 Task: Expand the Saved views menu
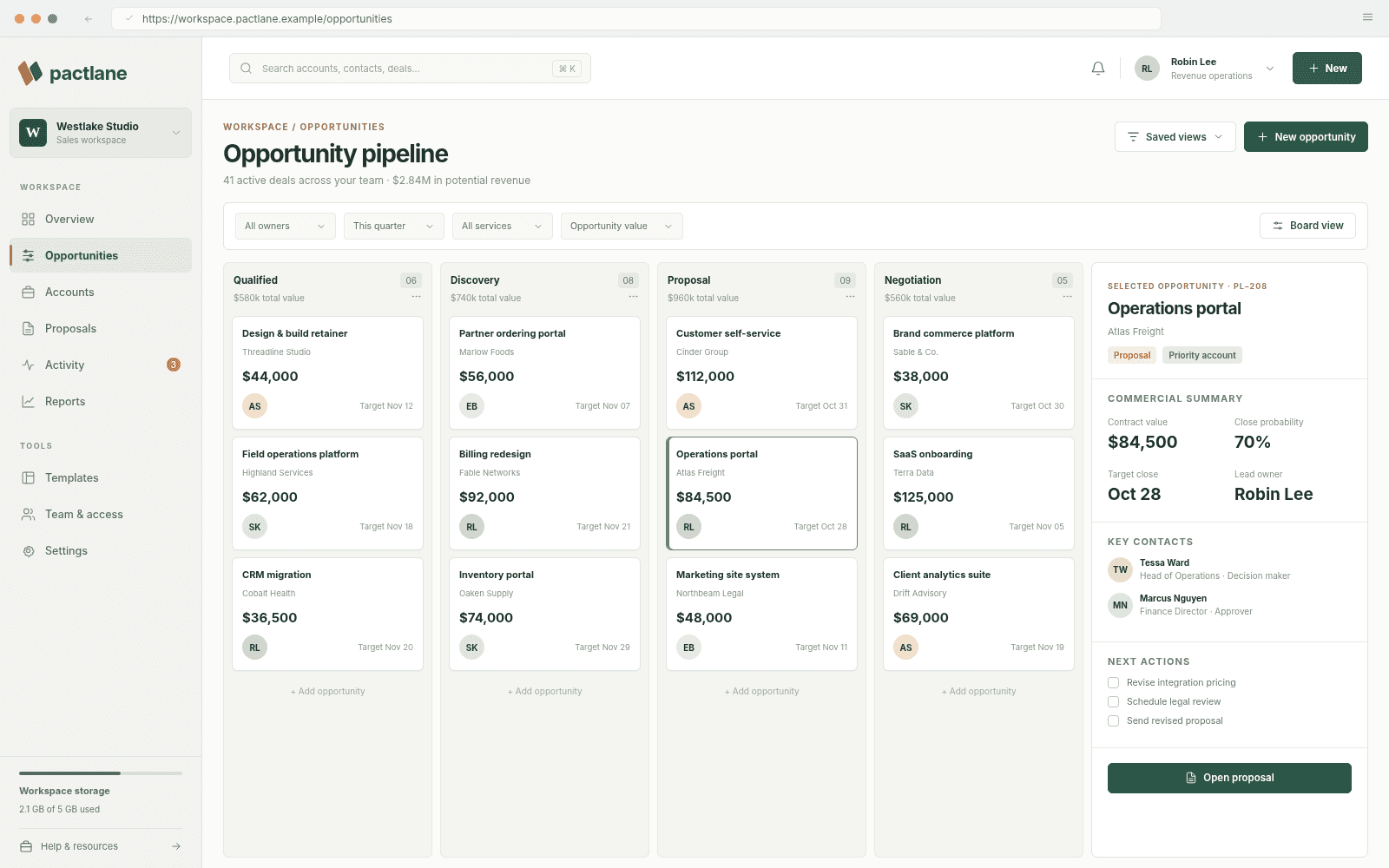pyautogui.click(x=1175, y=137)
